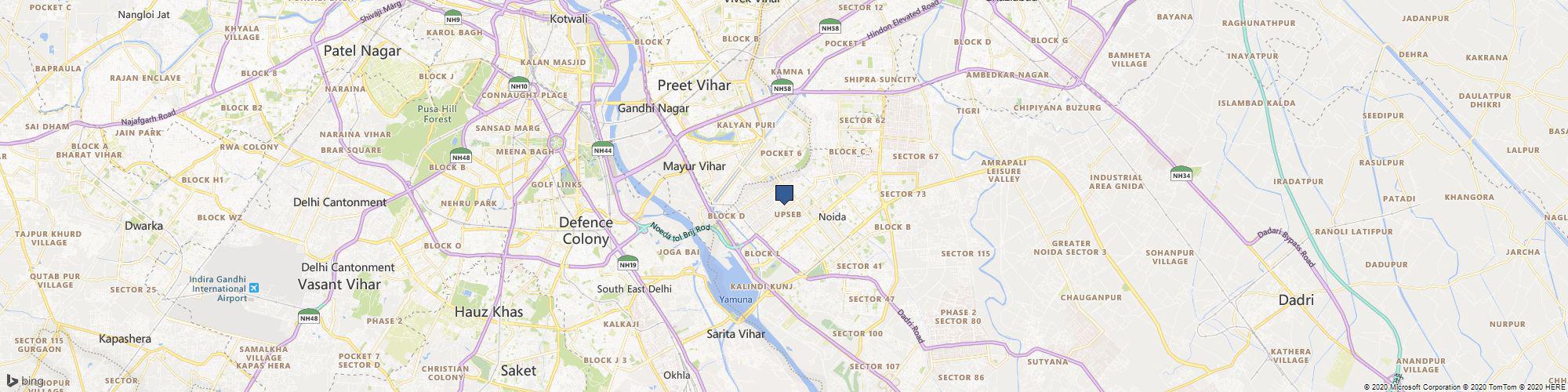Click the NH19 highway shield
The height and width of the screenshot is (392, 1568).
(627, 263)
